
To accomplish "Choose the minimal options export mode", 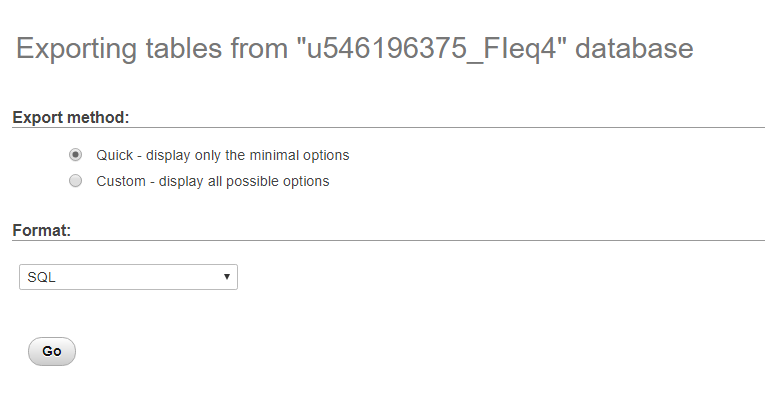I will tap(75, 155).
